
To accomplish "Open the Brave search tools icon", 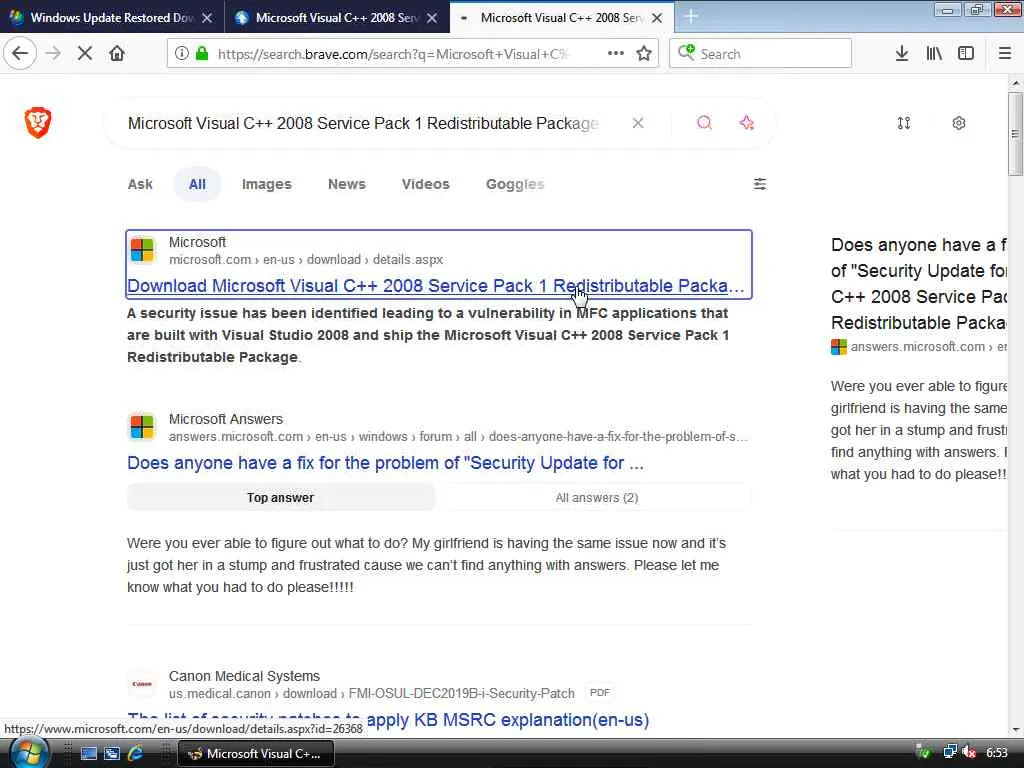I will coord(904,123).
